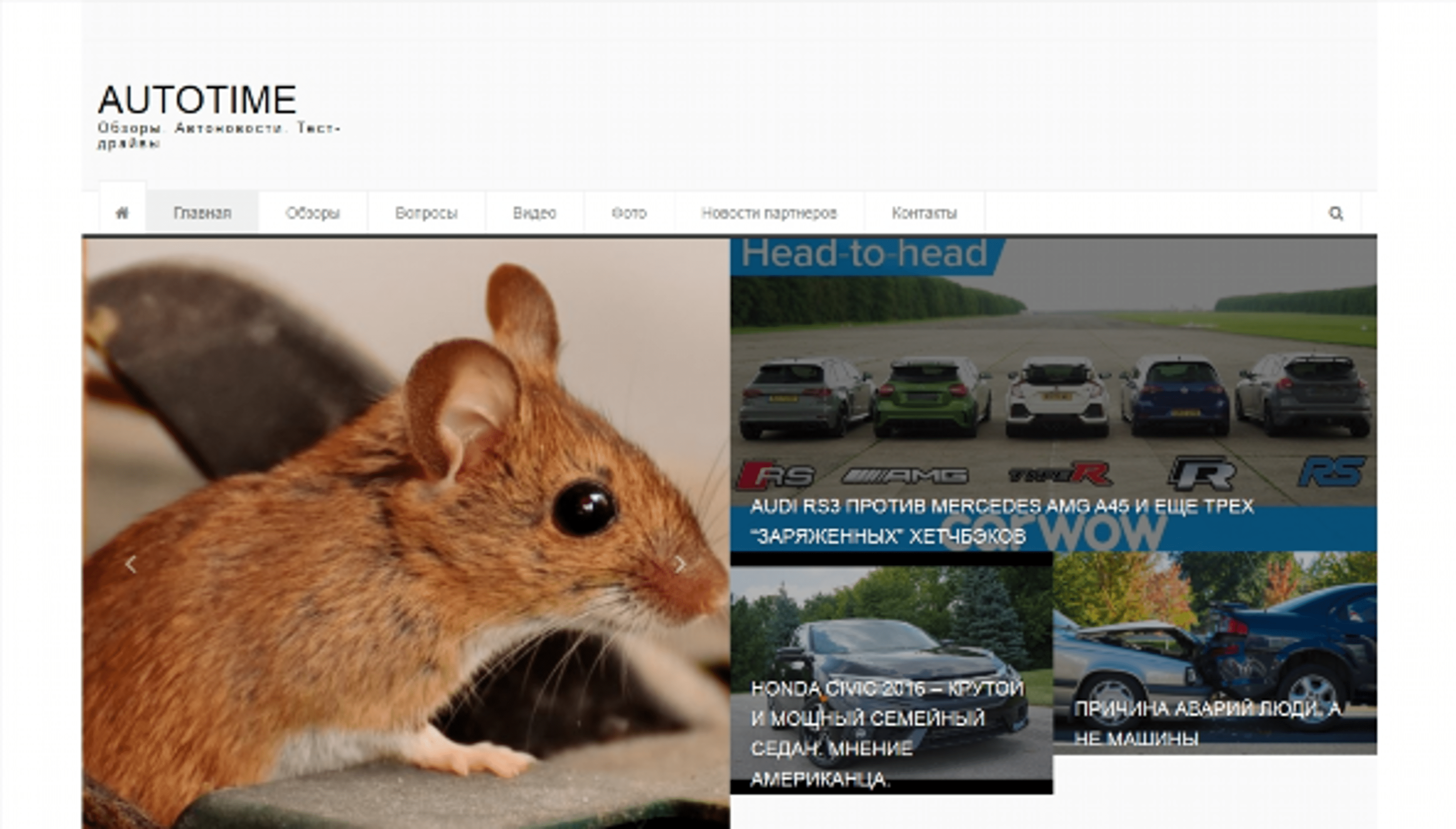The width and height of the screenshot is (1456, 829).
Task: Visit the Видео page
Action: coord(535,212)
